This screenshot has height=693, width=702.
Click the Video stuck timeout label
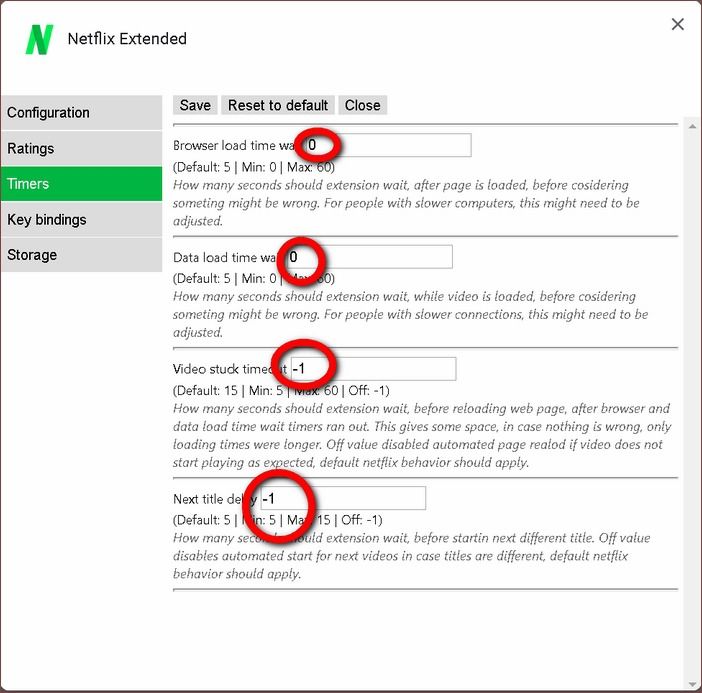[x=230, y=369]
